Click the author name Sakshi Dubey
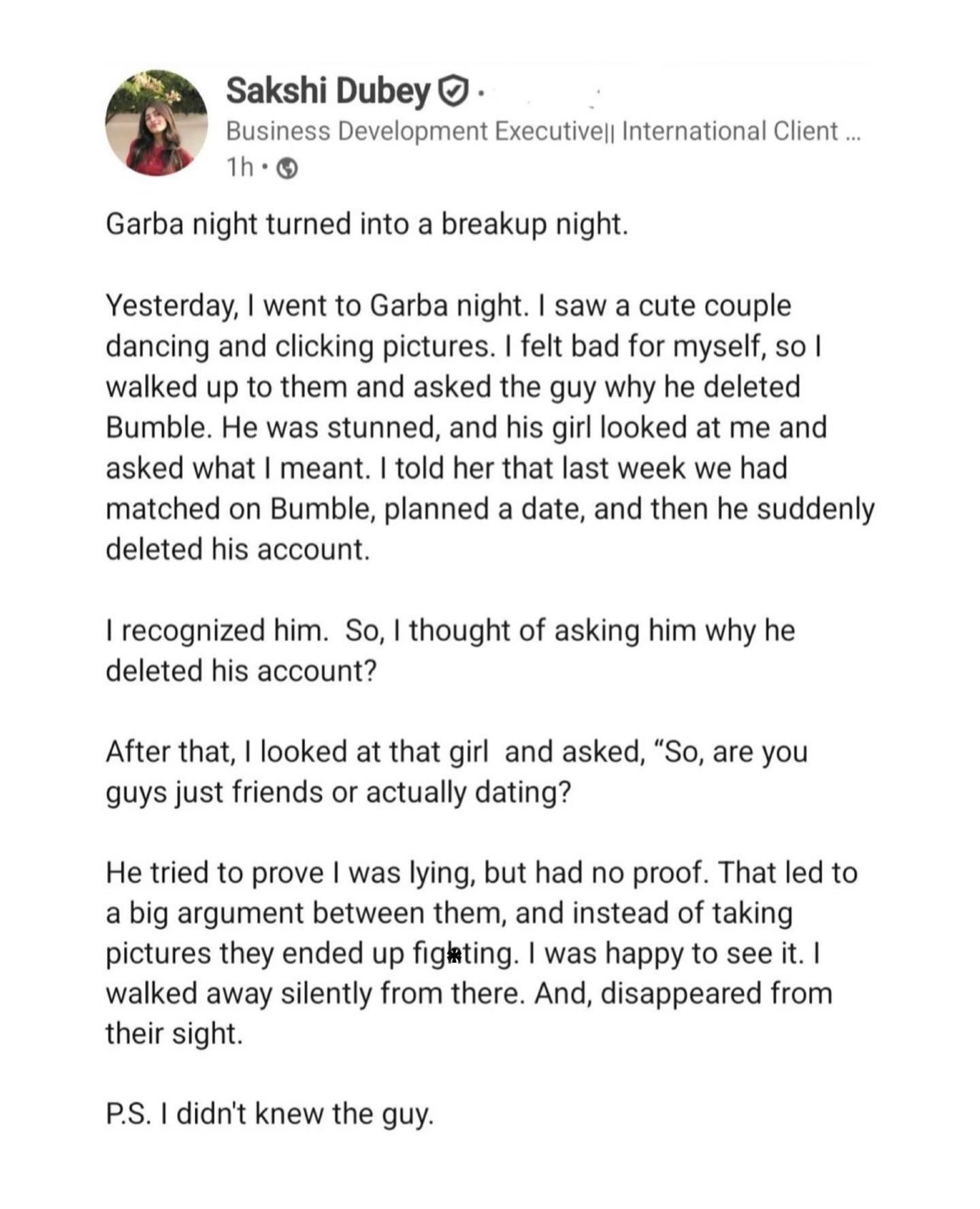980x1209 pixels. [328, 90]
